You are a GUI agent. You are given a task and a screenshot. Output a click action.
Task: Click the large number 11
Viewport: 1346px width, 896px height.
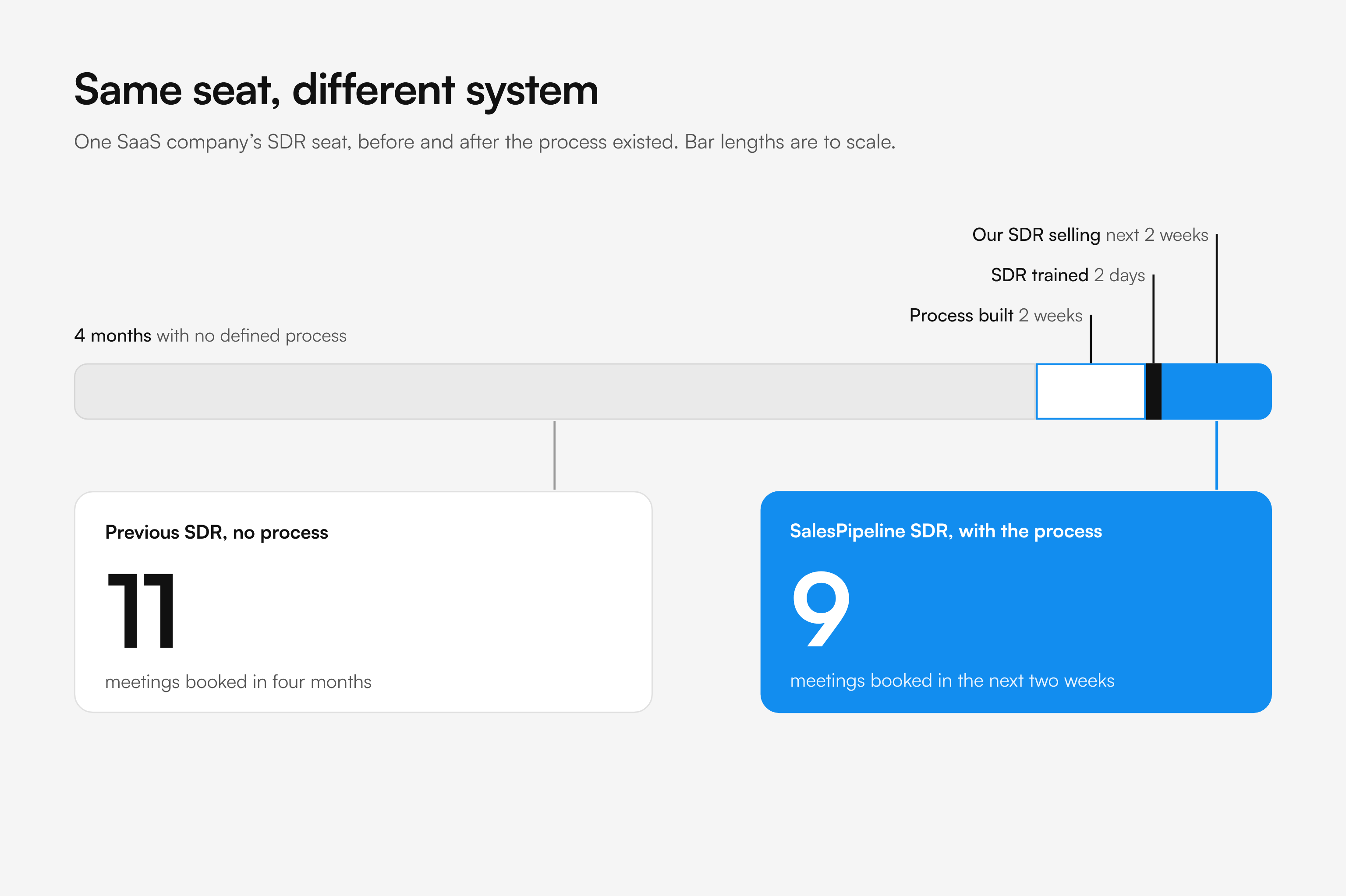[x=141, y=610]
